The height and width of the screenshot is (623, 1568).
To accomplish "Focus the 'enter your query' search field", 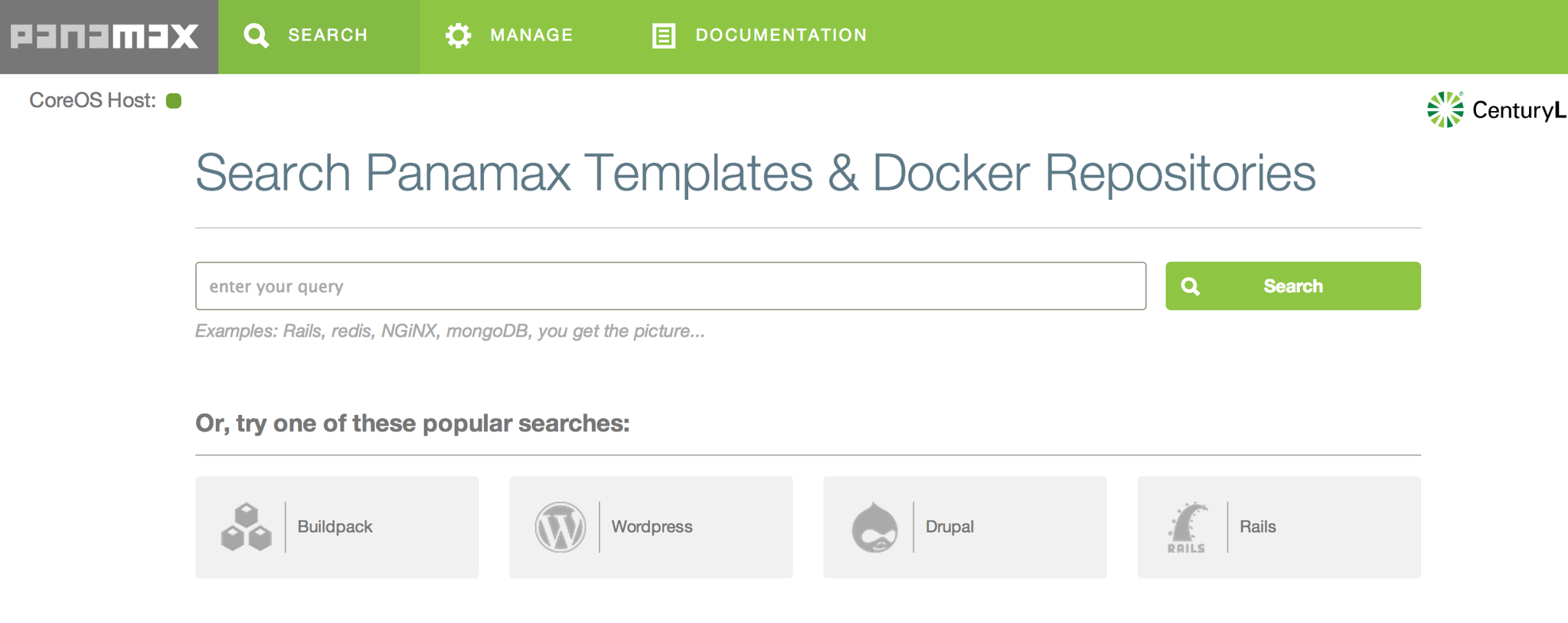I will point(671,286).
